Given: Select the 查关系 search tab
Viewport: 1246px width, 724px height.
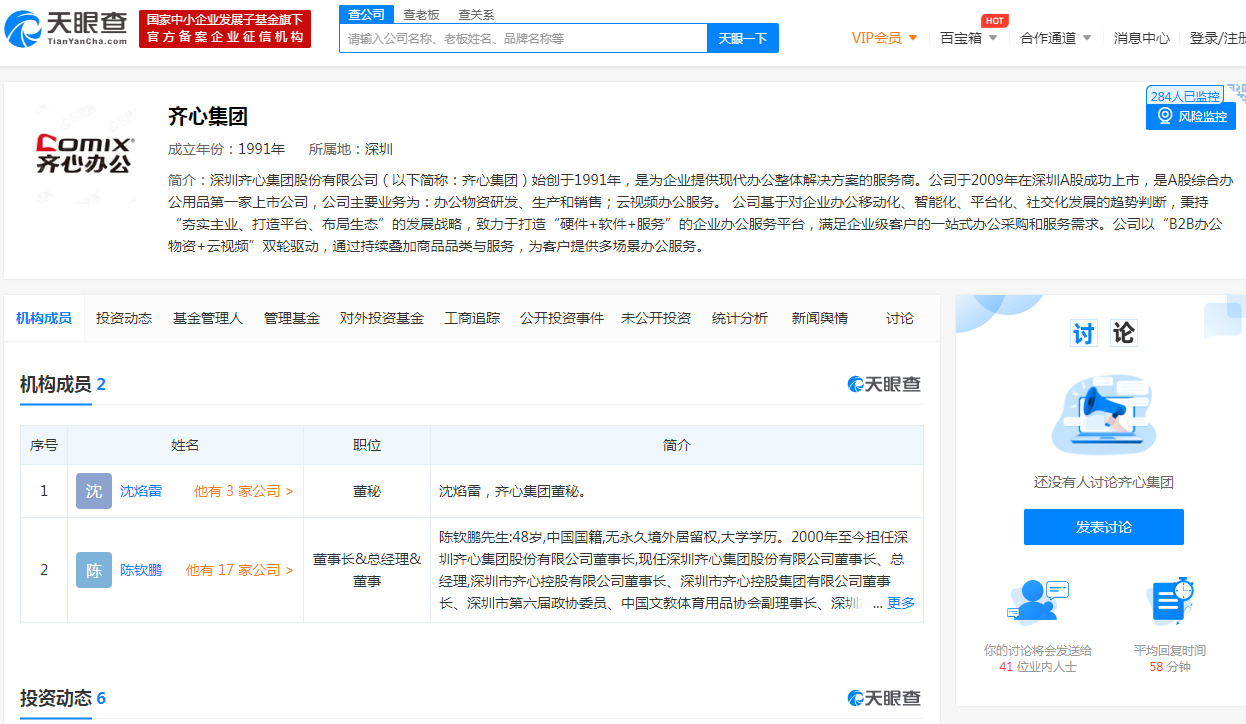Looking at the screenshot, I should pyautogui.click(x=476, y=15).
